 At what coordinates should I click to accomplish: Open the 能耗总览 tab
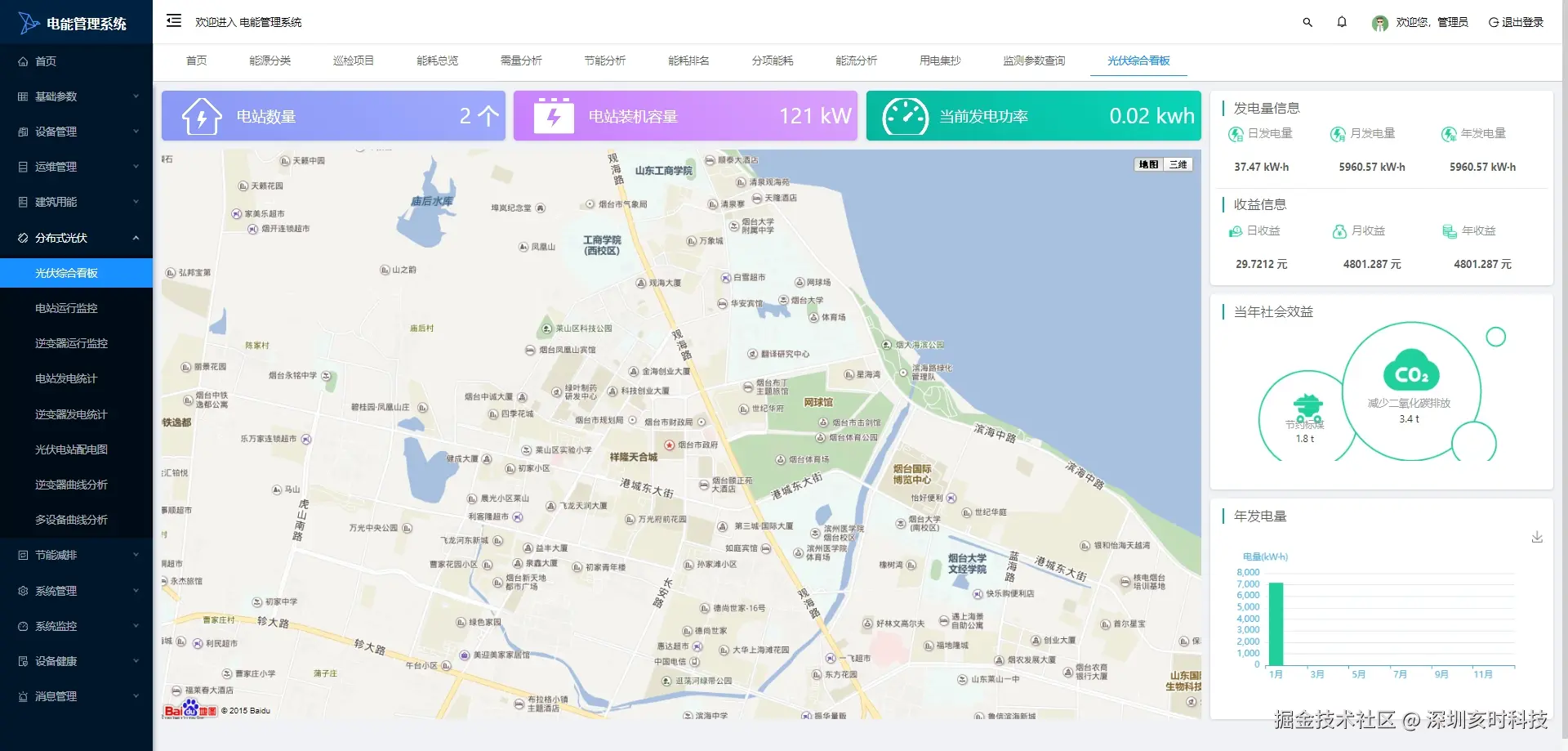tap(437, 60)
